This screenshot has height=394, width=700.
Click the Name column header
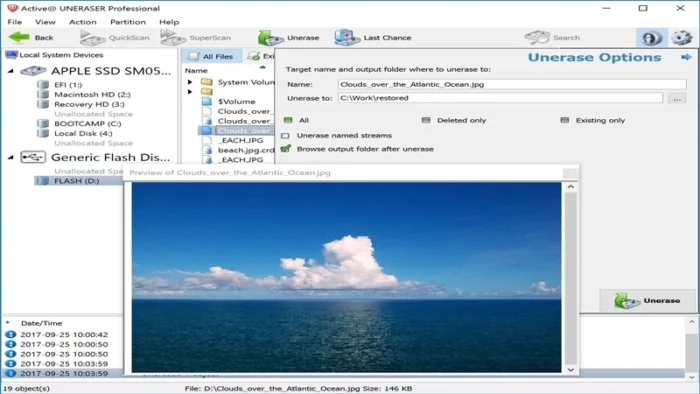coord(196,71)
